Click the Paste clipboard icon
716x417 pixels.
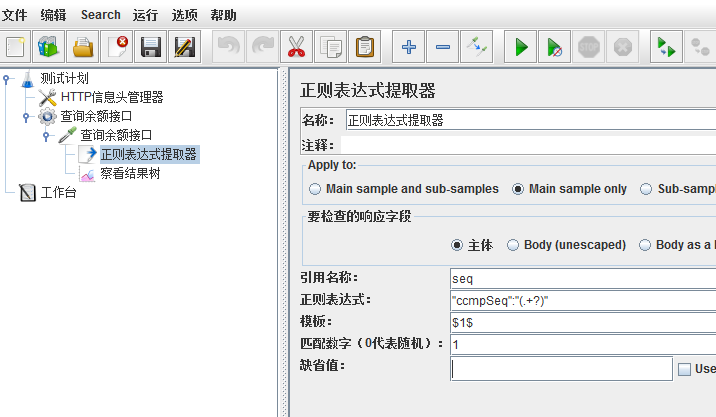pos(365,46)
